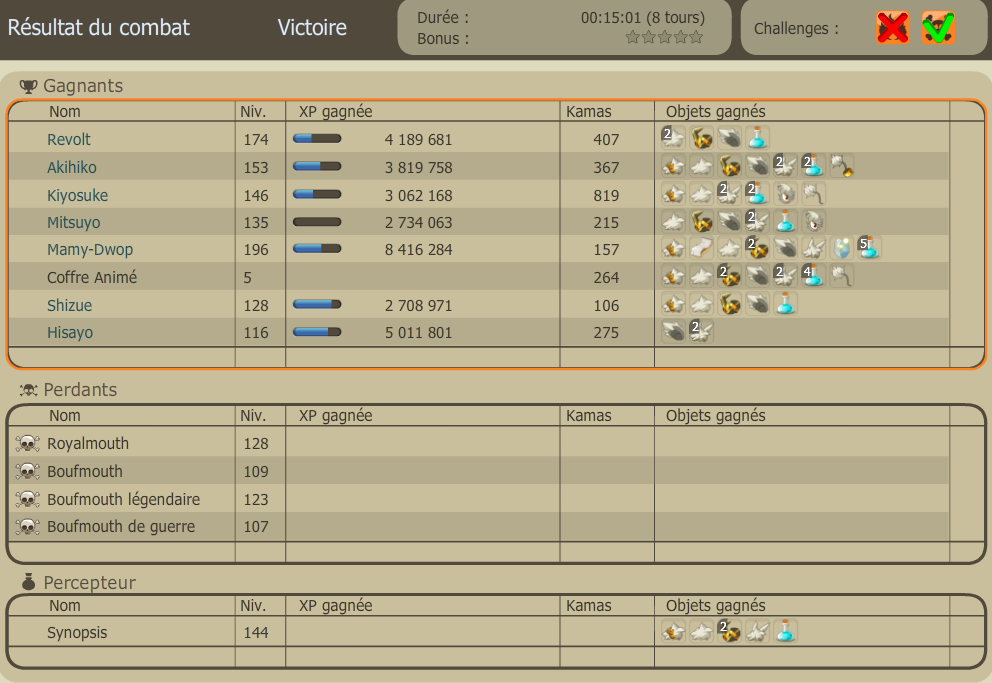The width and height of the screenshot is (992, 683).
Task: Click Mitsuyo's eye item
Action: (x=814, y=221)
